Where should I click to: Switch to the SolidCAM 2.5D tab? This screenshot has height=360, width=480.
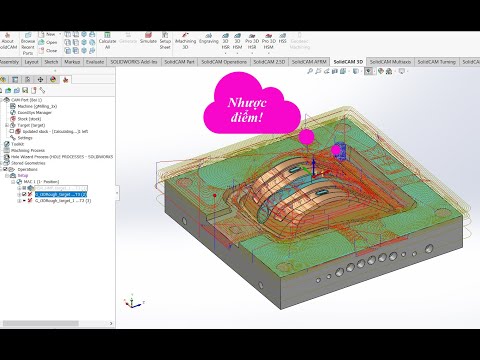pos(269,62)
